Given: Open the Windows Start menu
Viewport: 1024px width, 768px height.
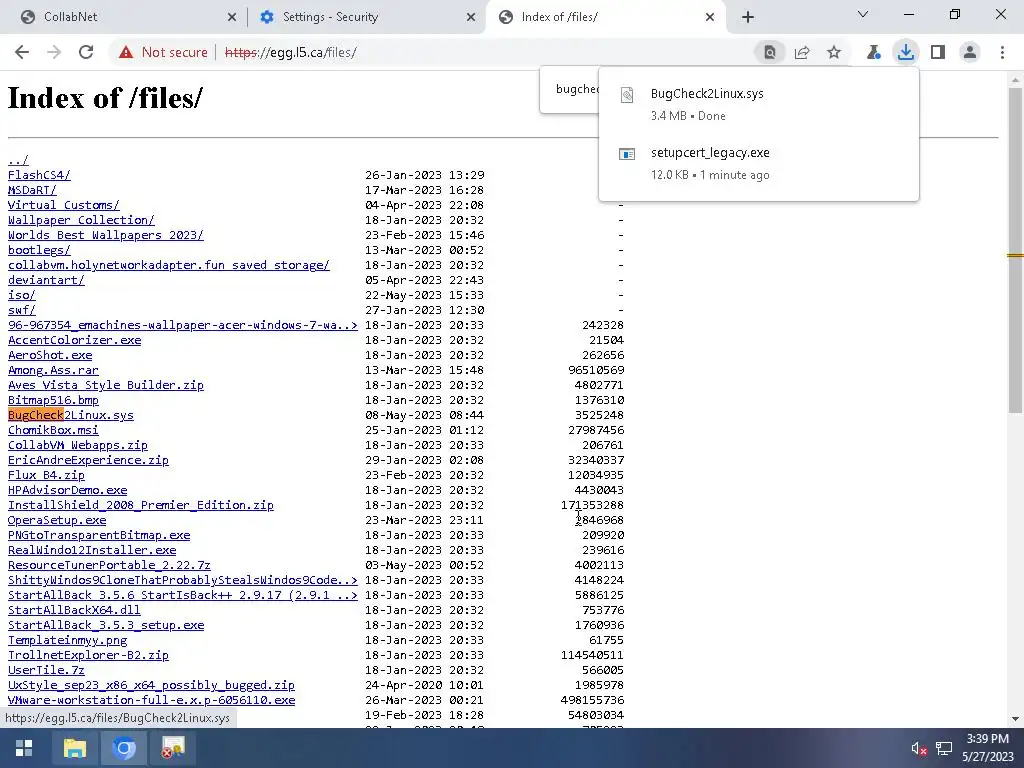Looking at the screenshot, I should [x=24, y=748].
